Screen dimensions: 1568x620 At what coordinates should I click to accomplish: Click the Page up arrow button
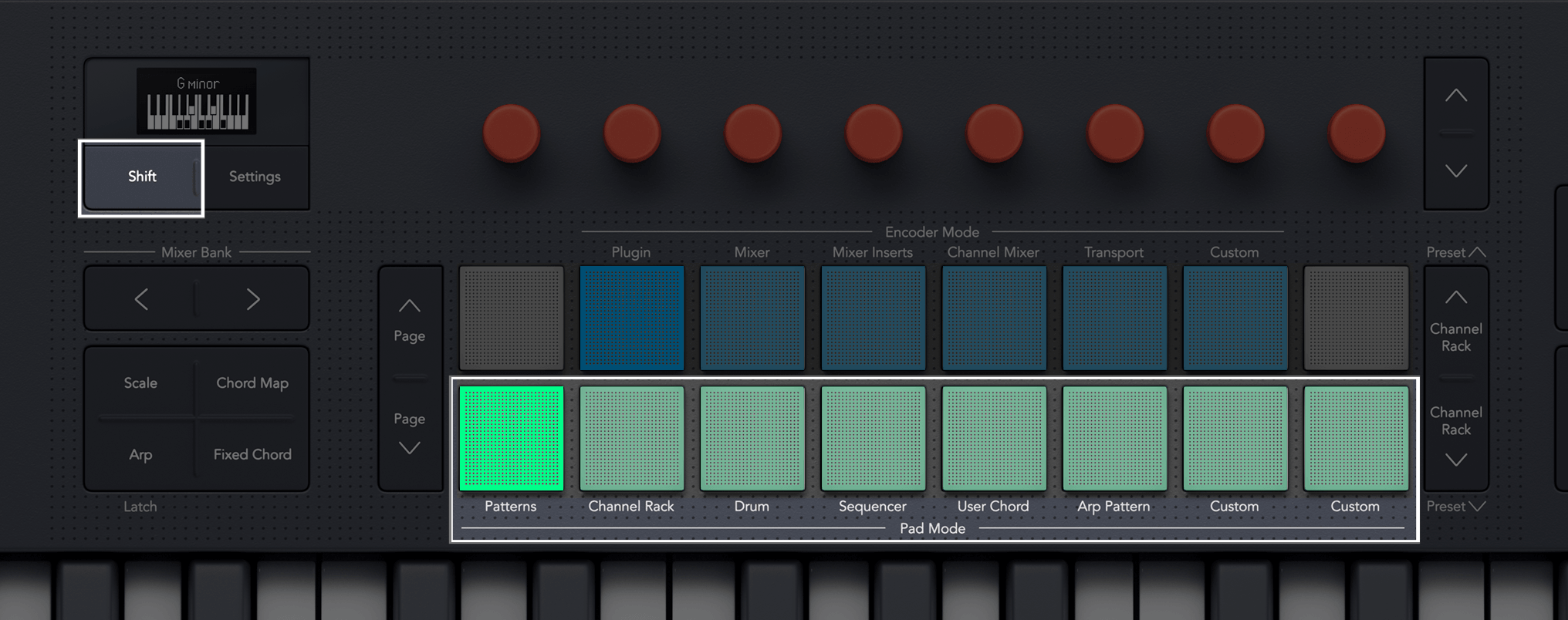[410, 320]
